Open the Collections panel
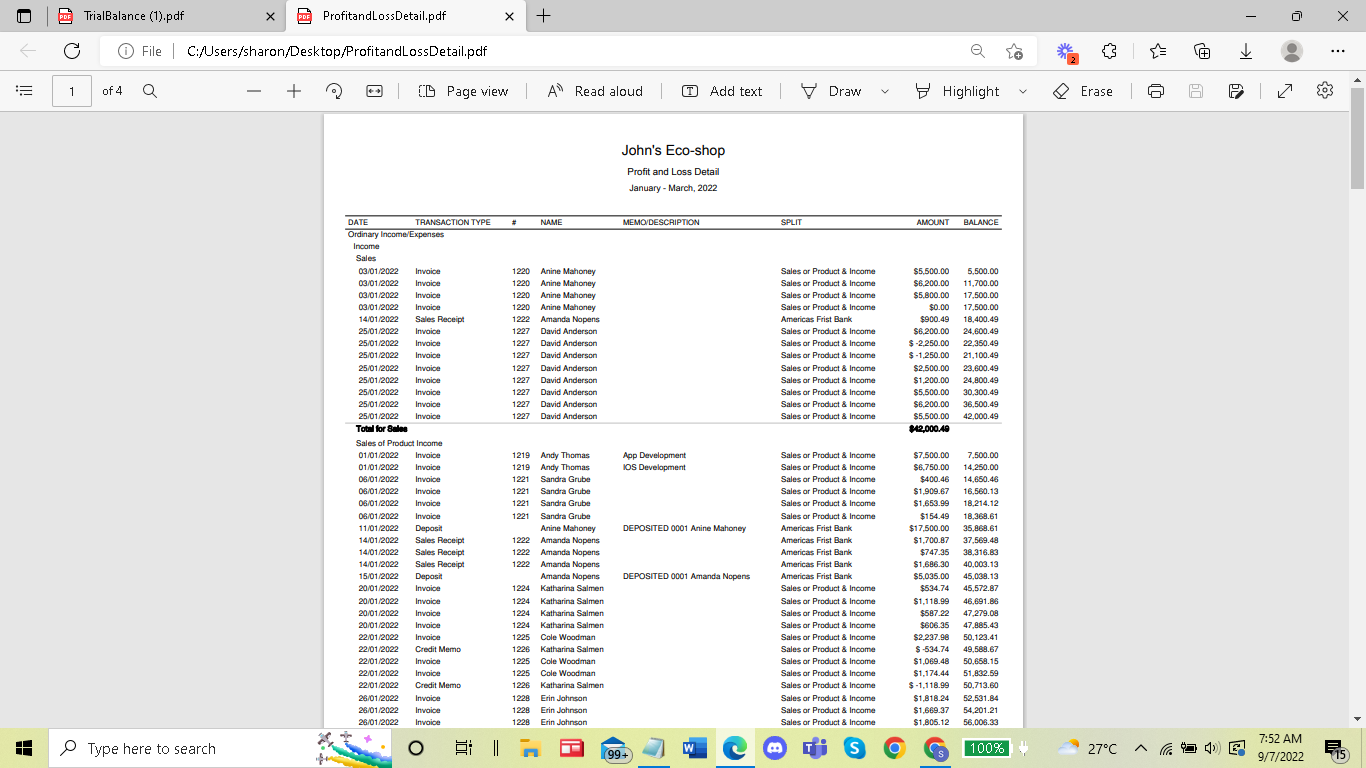This screenshot has height=768, width=1366. 1203,51
